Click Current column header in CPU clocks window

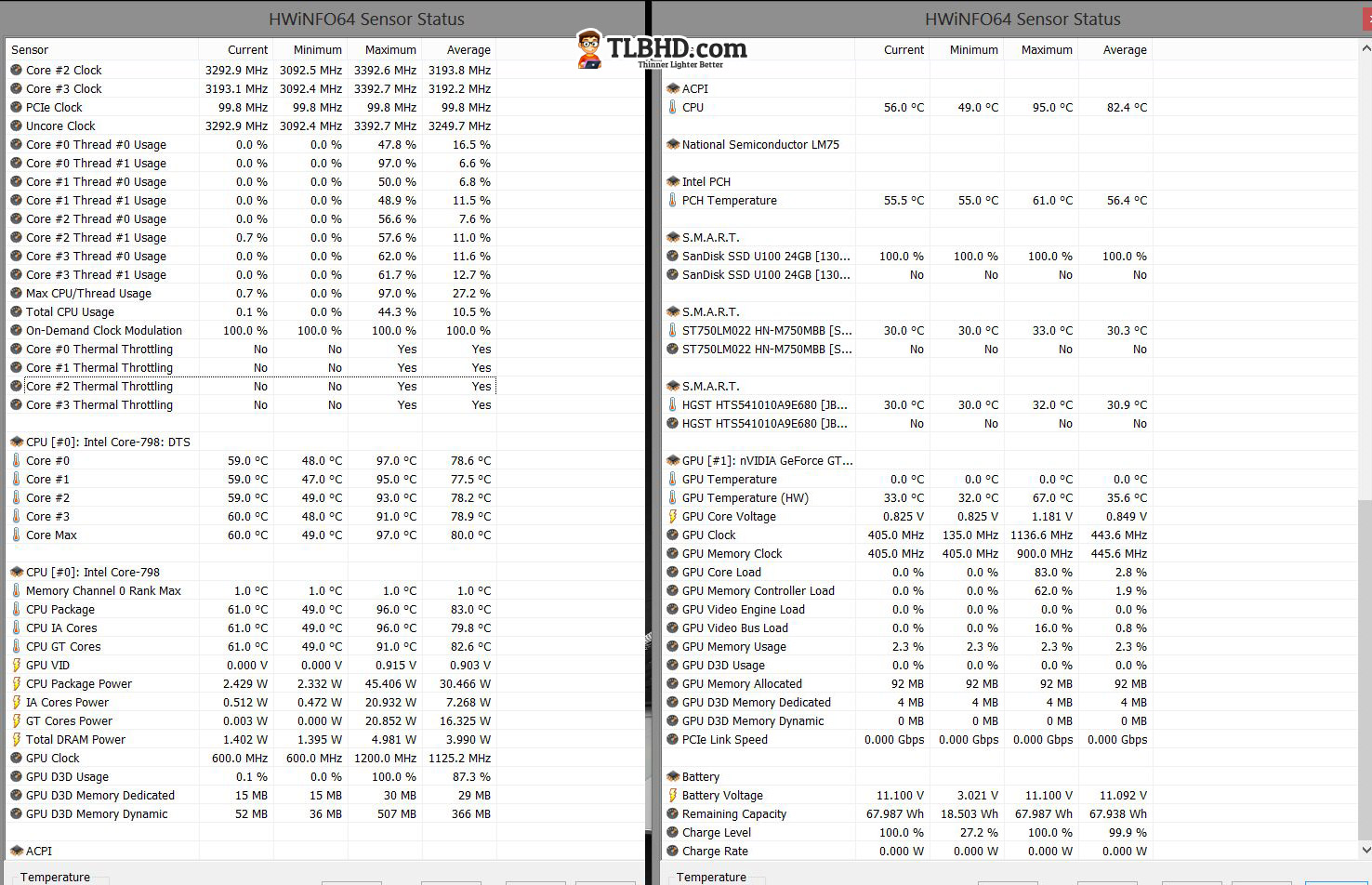click(247, 50)
